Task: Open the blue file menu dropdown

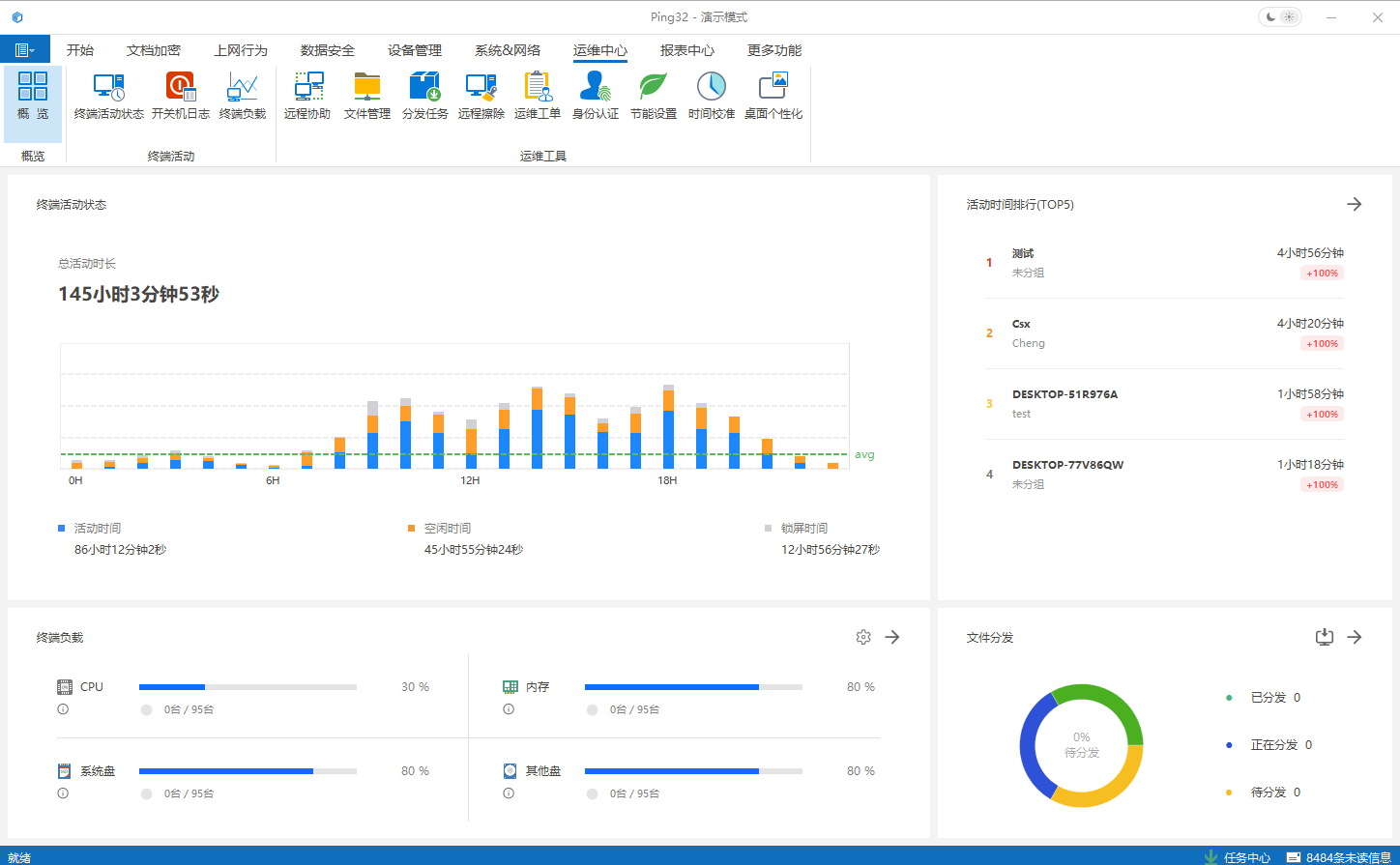Action: click(25, 50)
